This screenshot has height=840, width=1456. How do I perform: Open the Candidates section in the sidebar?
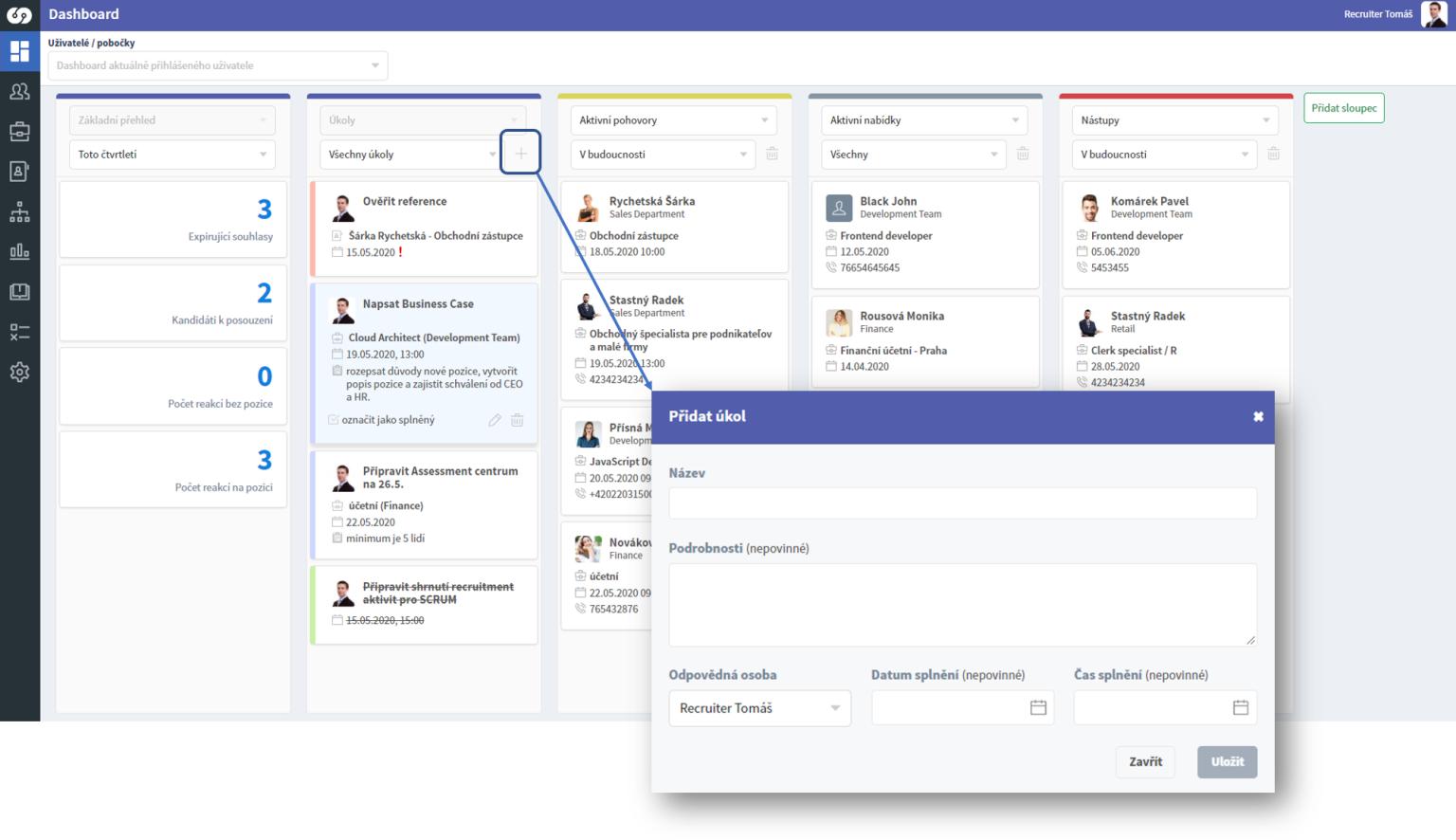pos(20,91)
